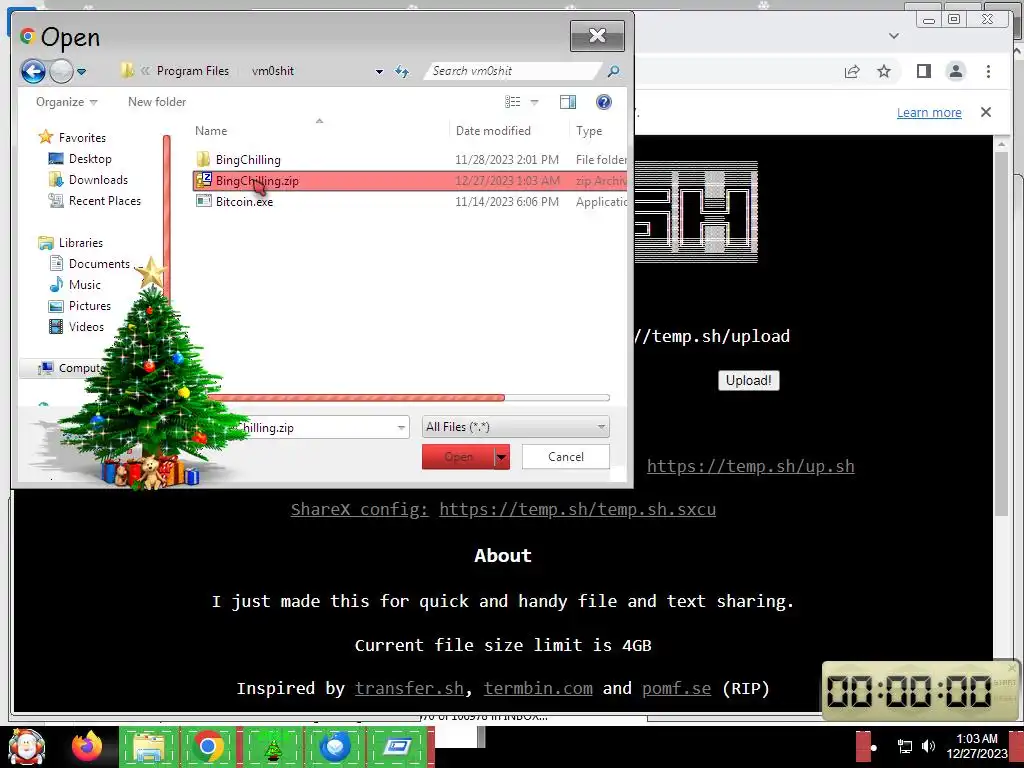Select the BingChilling folder
The height and width of the screenshot is (768, 1024).
tap(248, 159)
